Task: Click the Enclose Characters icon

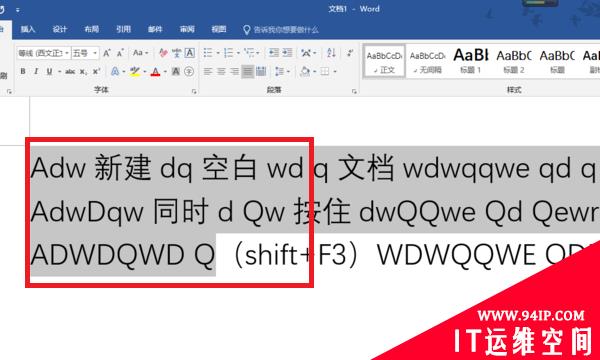Action: pos(189,71)
